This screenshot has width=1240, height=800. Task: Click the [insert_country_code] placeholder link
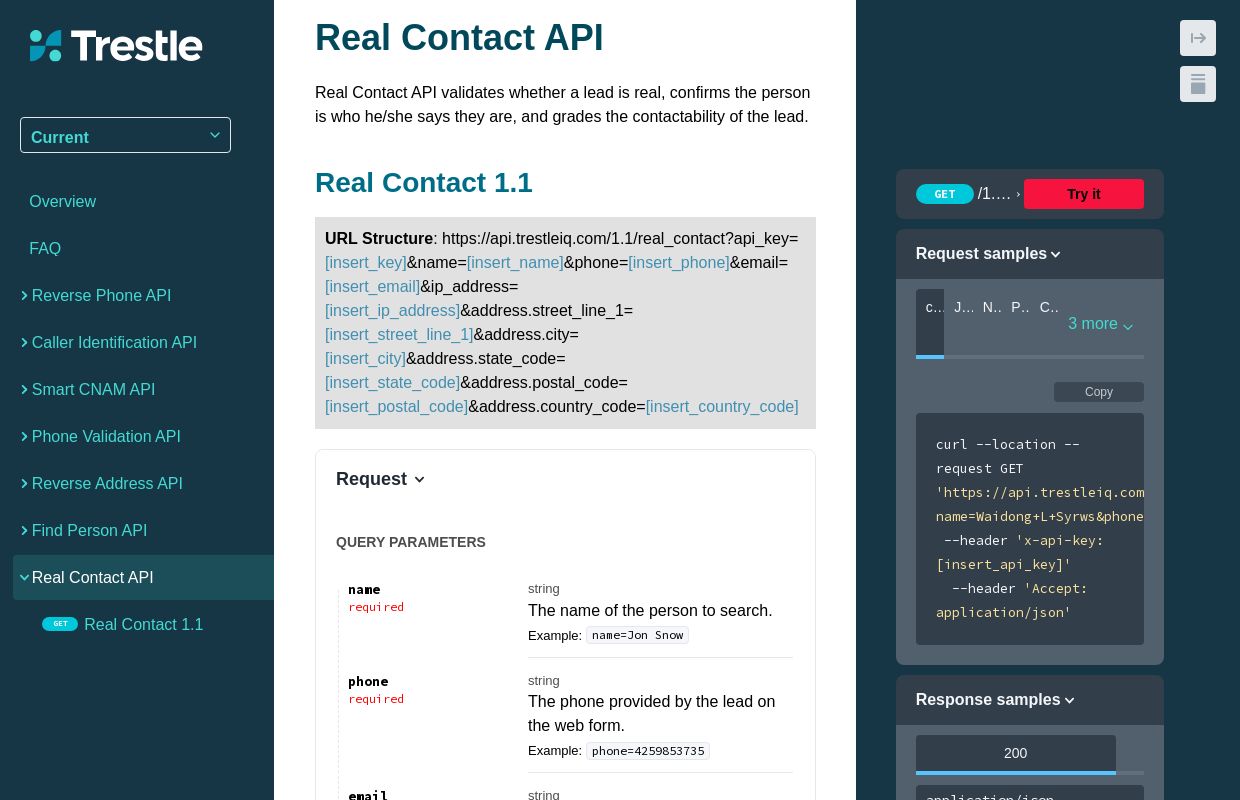point(722,407)
